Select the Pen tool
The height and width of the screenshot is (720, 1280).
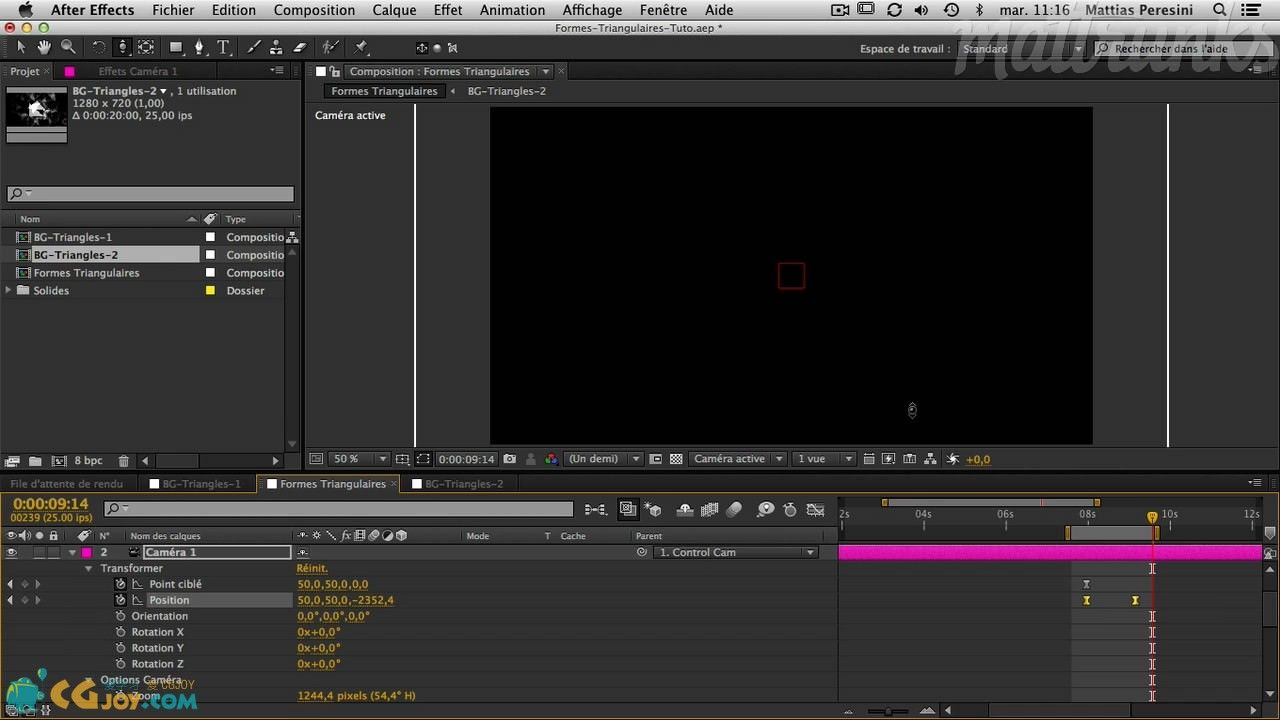click(199, 47)
